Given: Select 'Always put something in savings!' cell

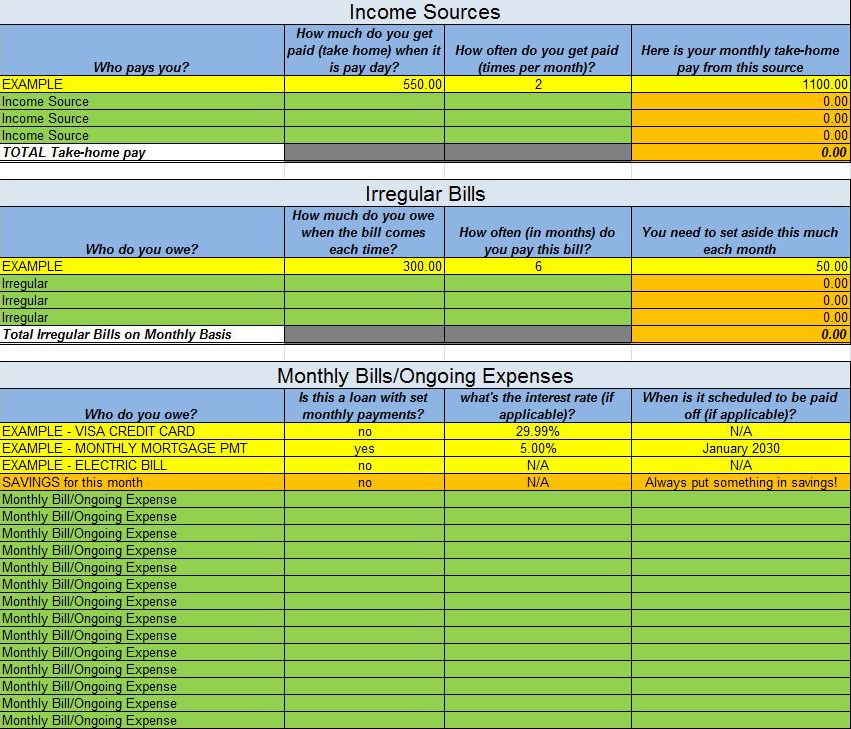Looking at the screenshot, I should (x=740, y=483).
